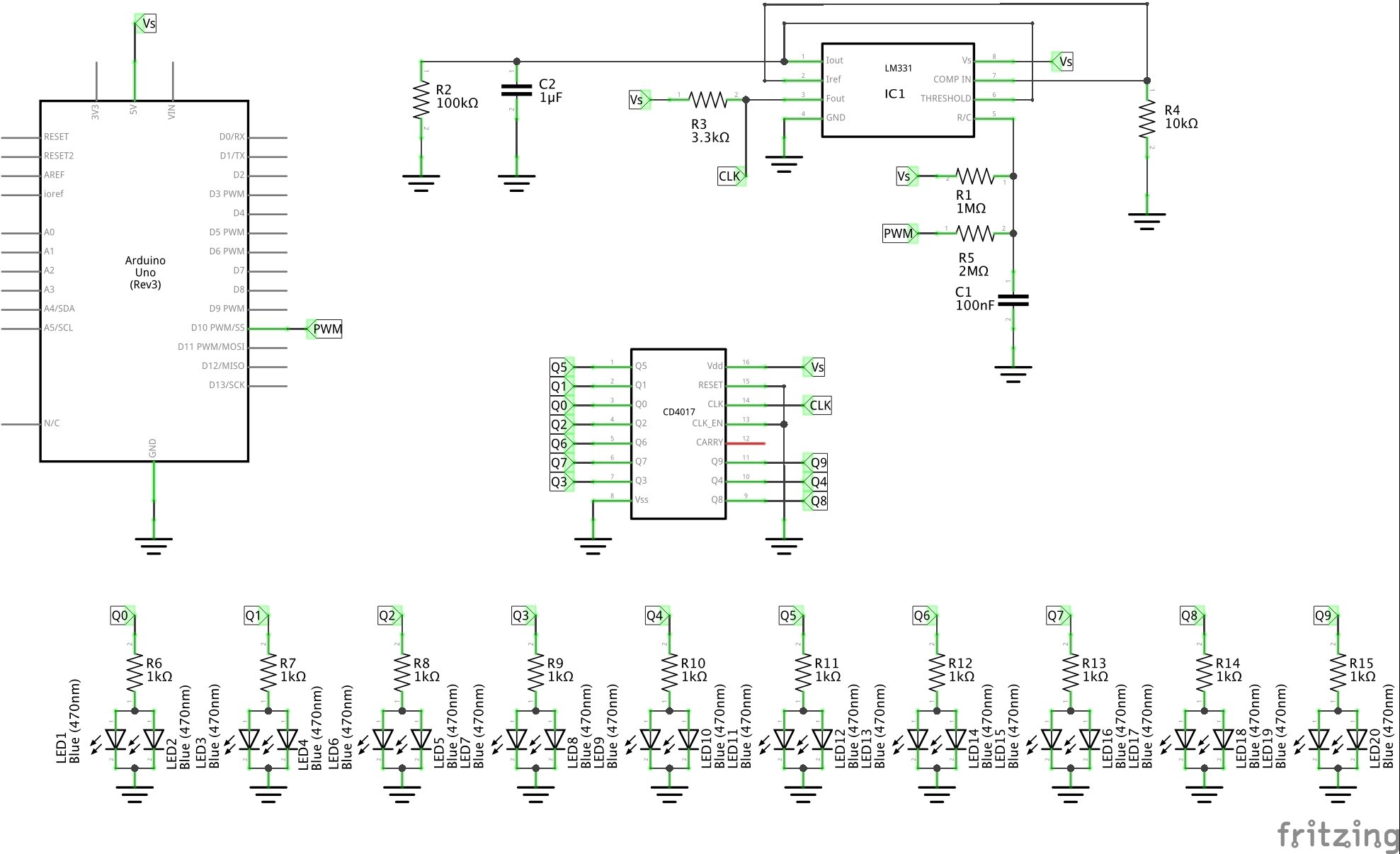Click the Arduino N/C pin label
The height and width of the screenshot is (854, 1400).
(52, 423)
